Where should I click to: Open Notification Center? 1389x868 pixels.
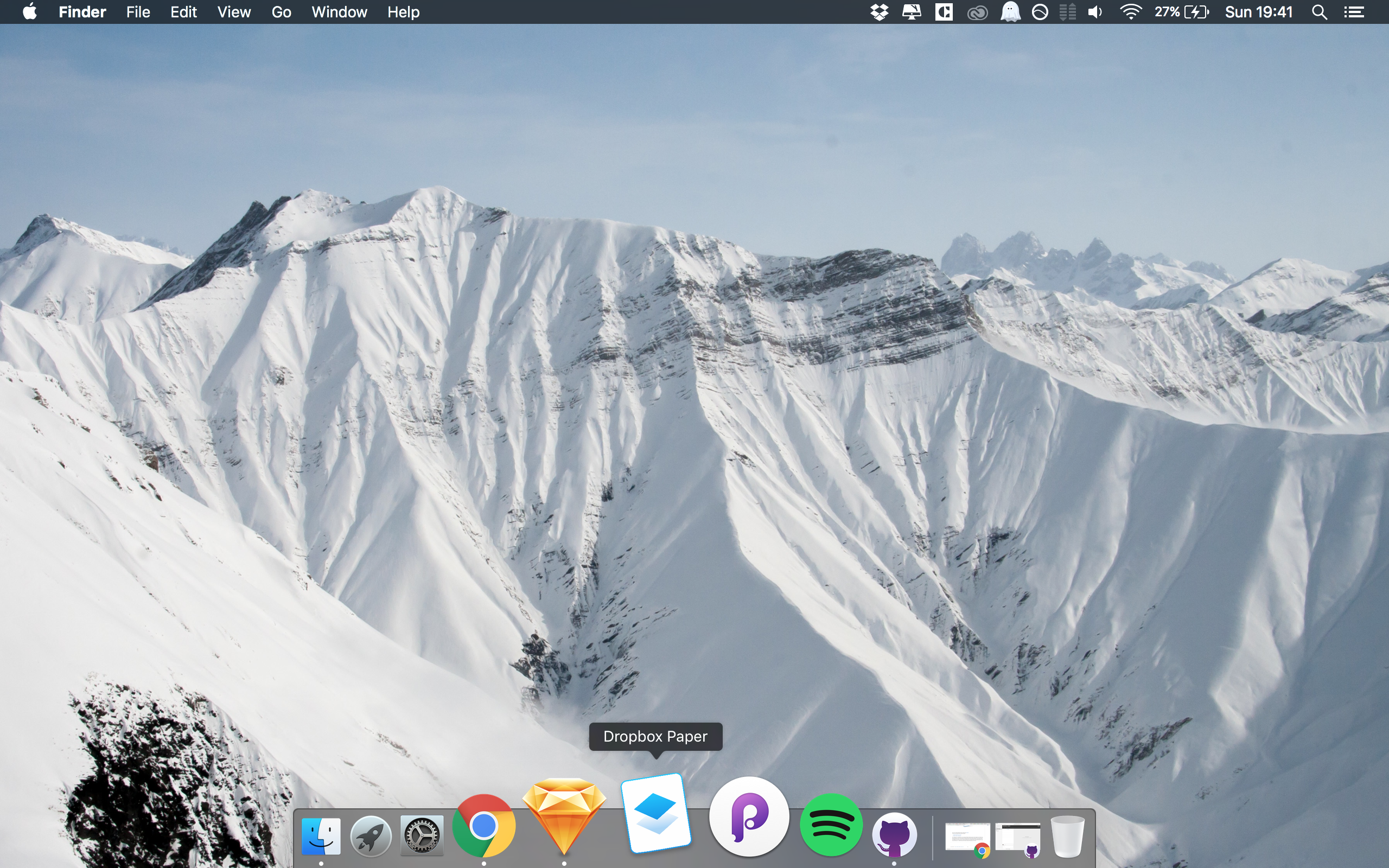tap(1356, 11)
